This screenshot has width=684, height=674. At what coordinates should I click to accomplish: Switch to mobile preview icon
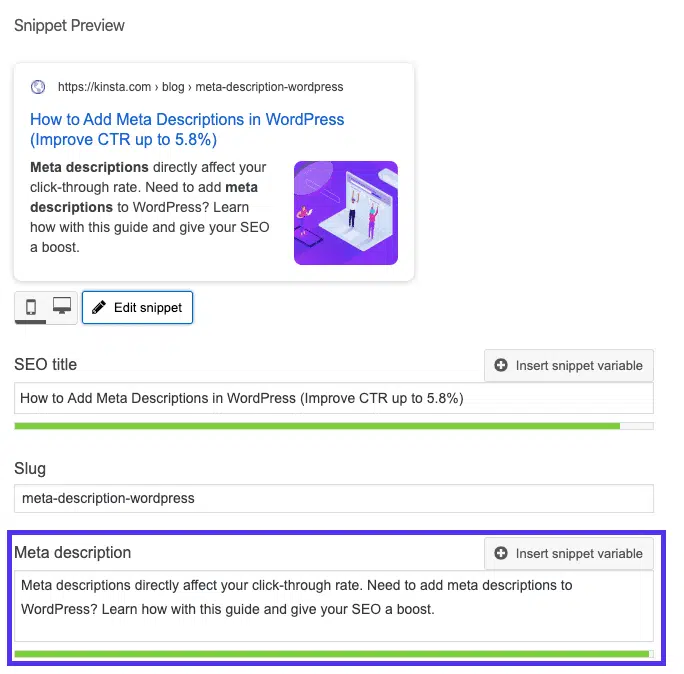click(x=31, y=307)
